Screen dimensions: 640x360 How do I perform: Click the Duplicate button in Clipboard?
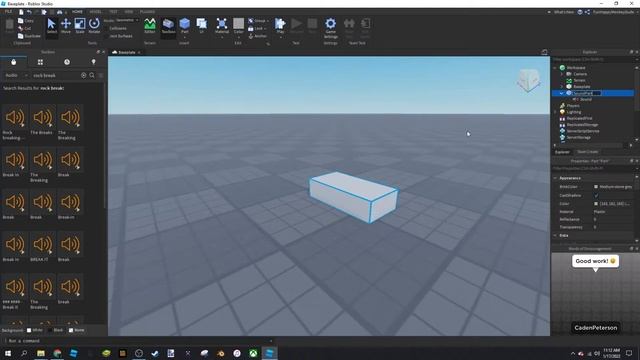click(x=29, y=36)
